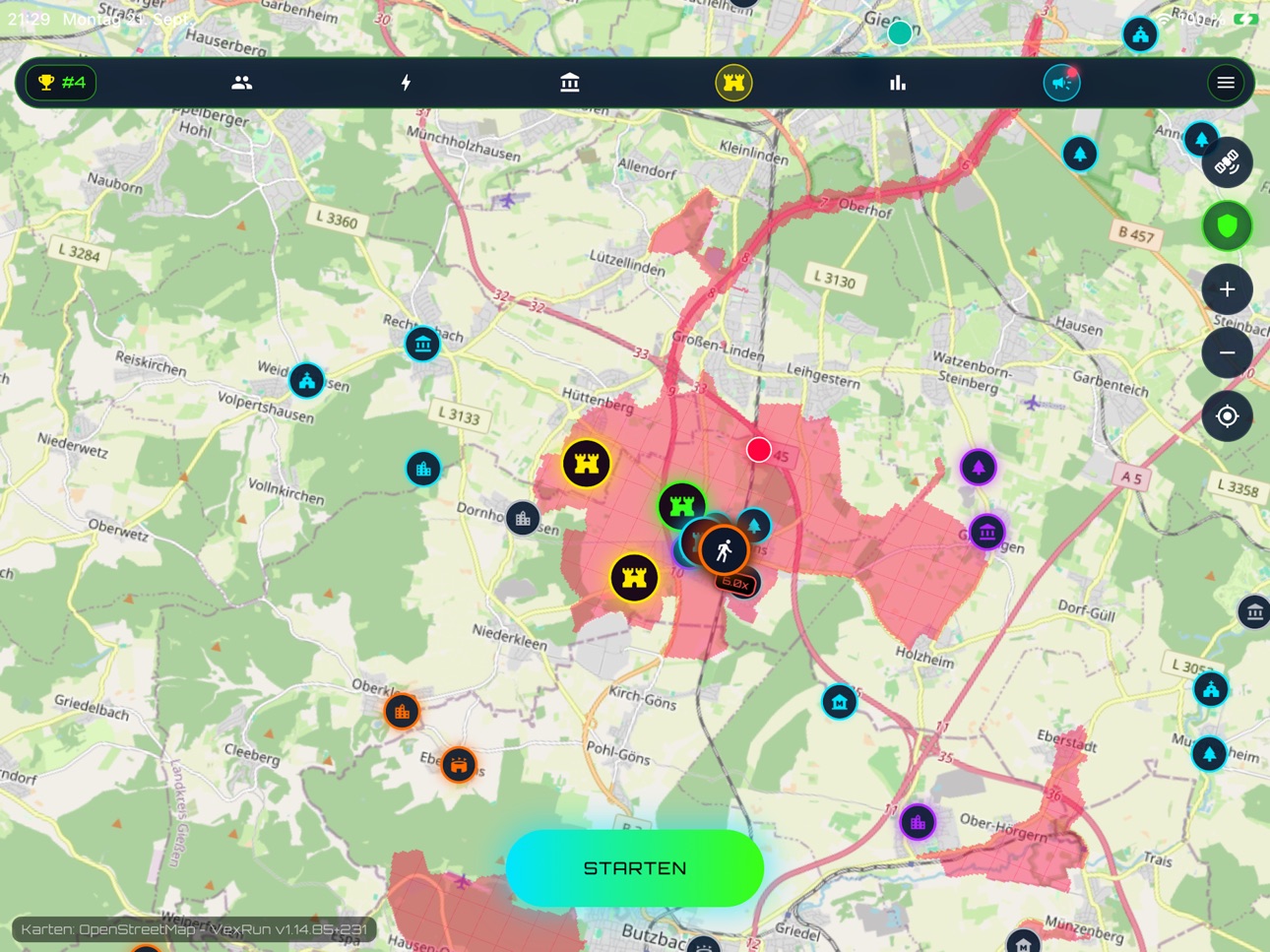Screen dimensions: 1270x952
Task: Toggle the satellite map view
Action: [x=1227, y=162]
